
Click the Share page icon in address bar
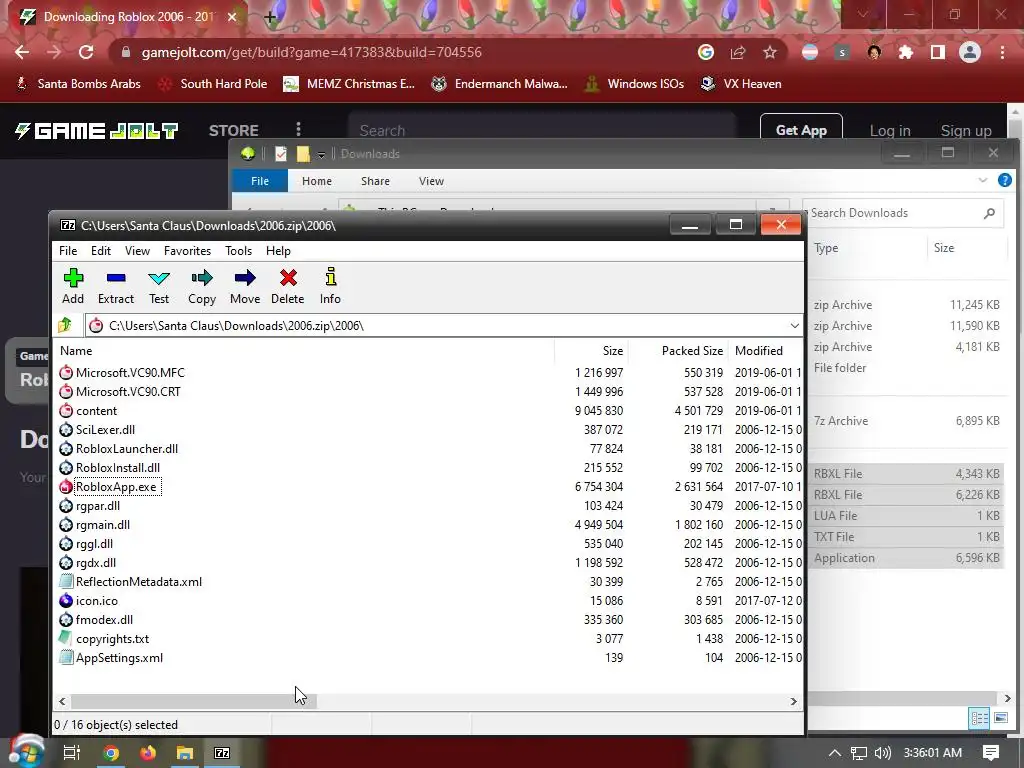pyautogui.click(x=738, y=52)
